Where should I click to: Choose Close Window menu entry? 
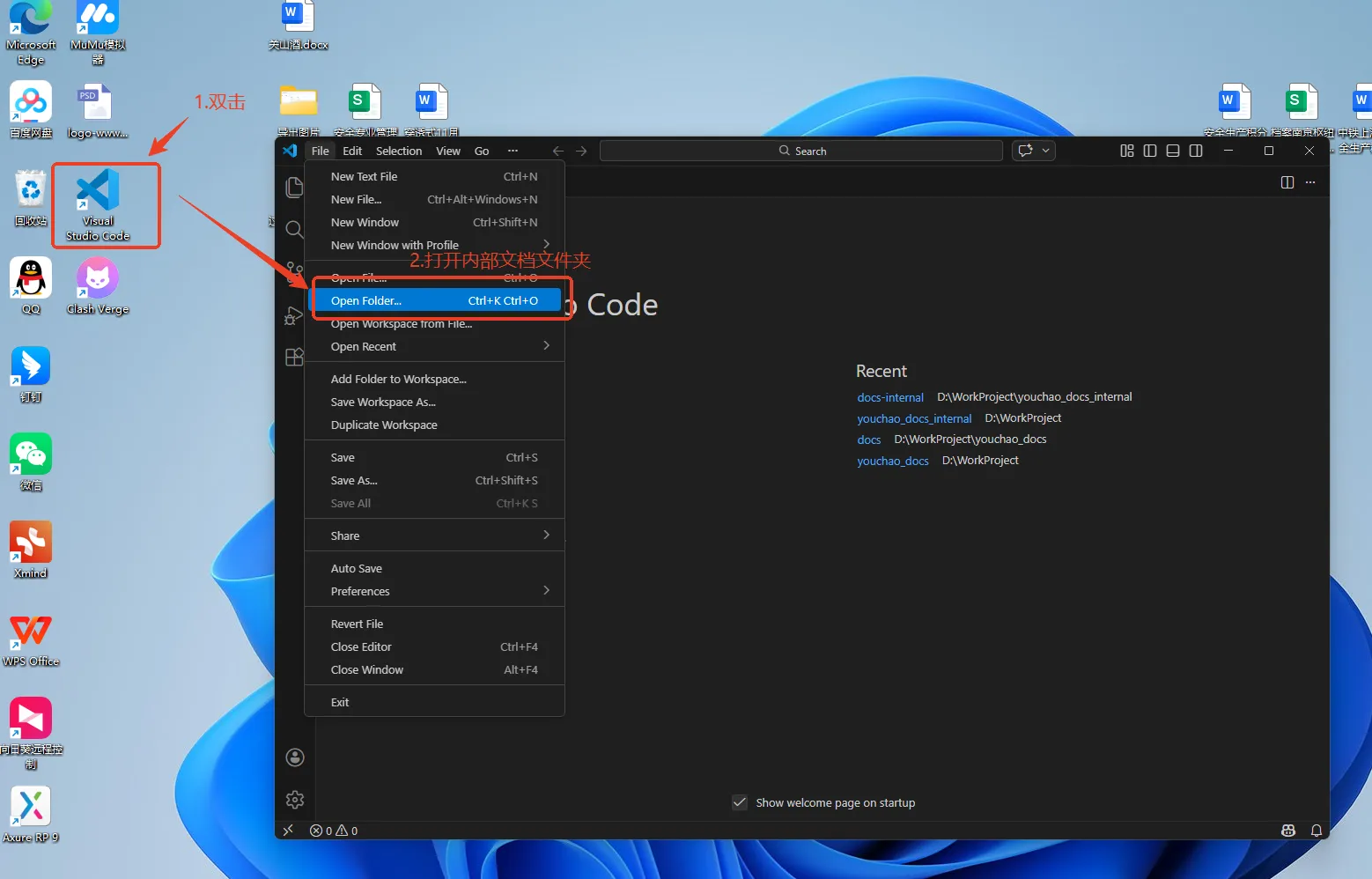434,669
